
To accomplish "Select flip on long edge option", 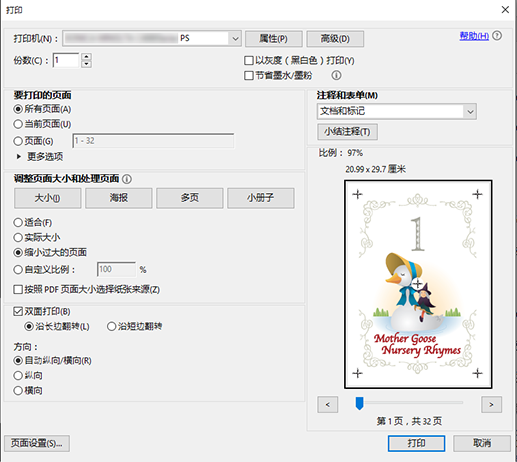I will [29, 326].
